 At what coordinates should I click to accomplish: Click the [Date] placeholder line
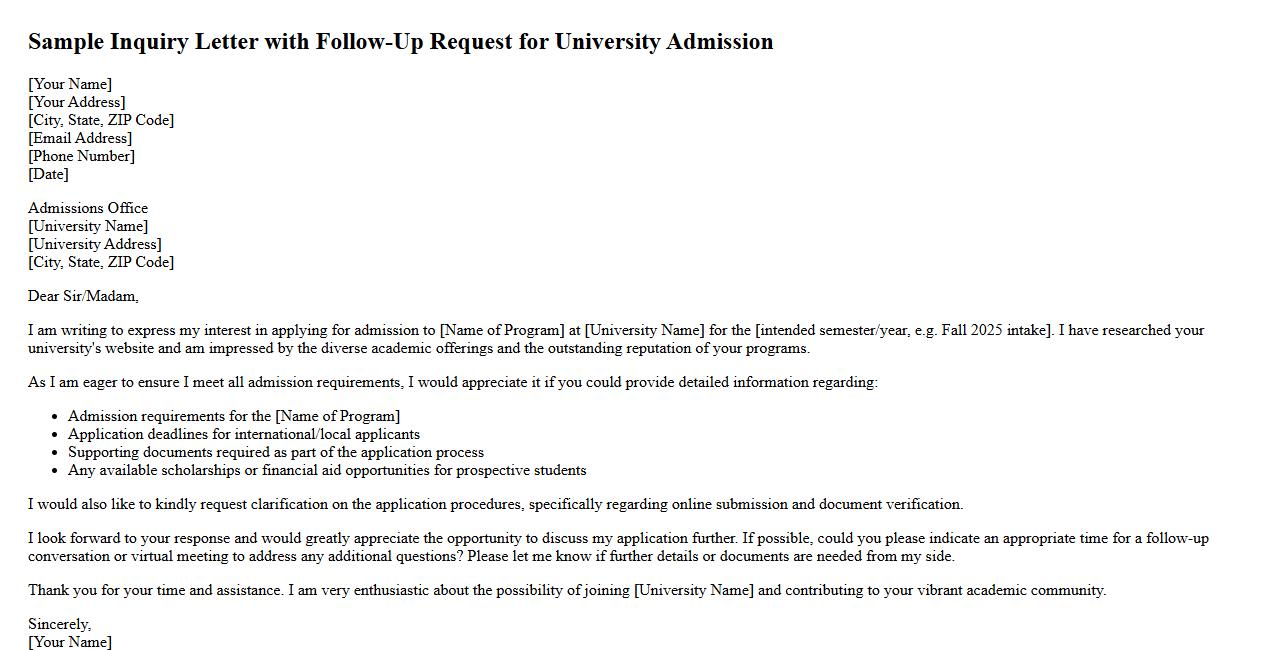click(x=48, y=174)
